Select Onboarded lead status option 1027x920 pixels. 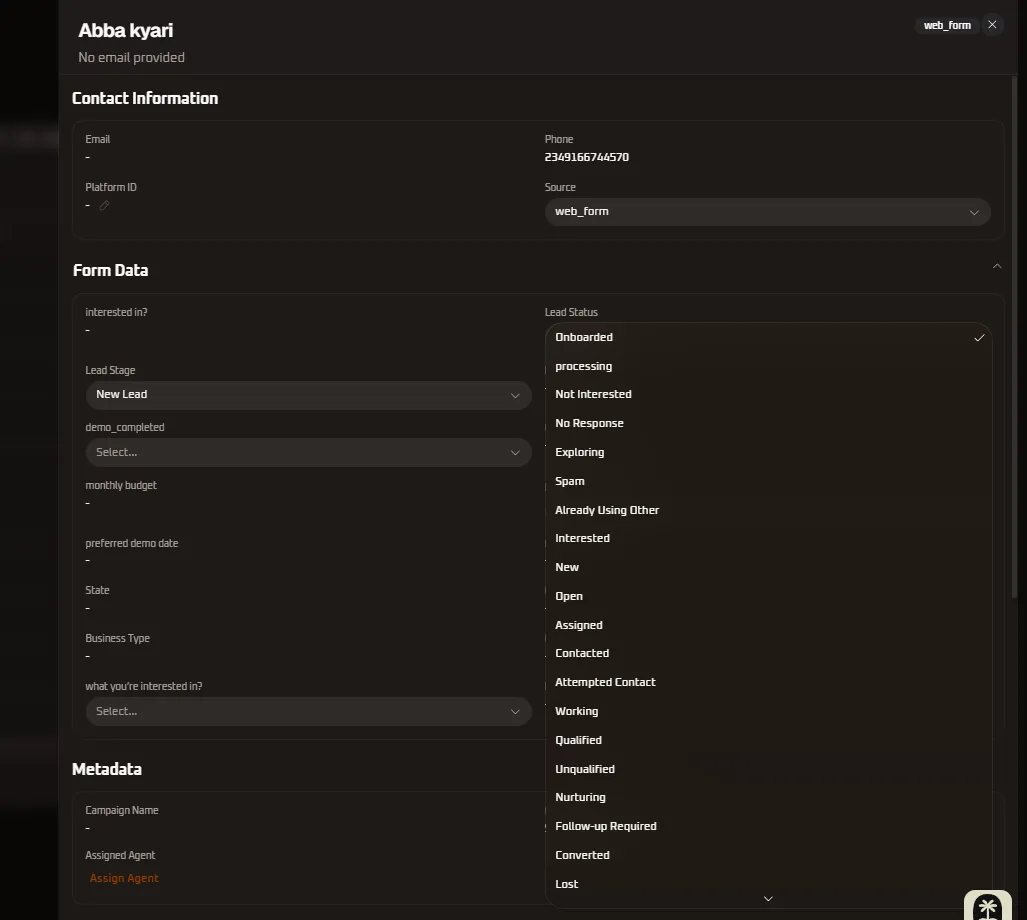click(768, 337)
